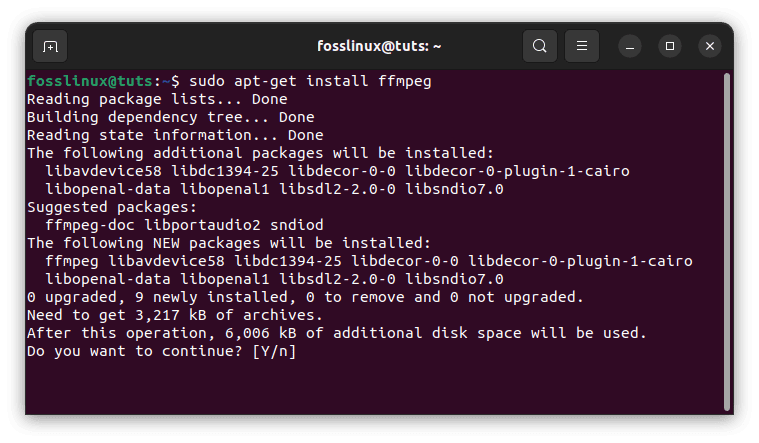Click the 'Reading package lists... Done' line
The image size is (759, 443).
click(157, 99)
